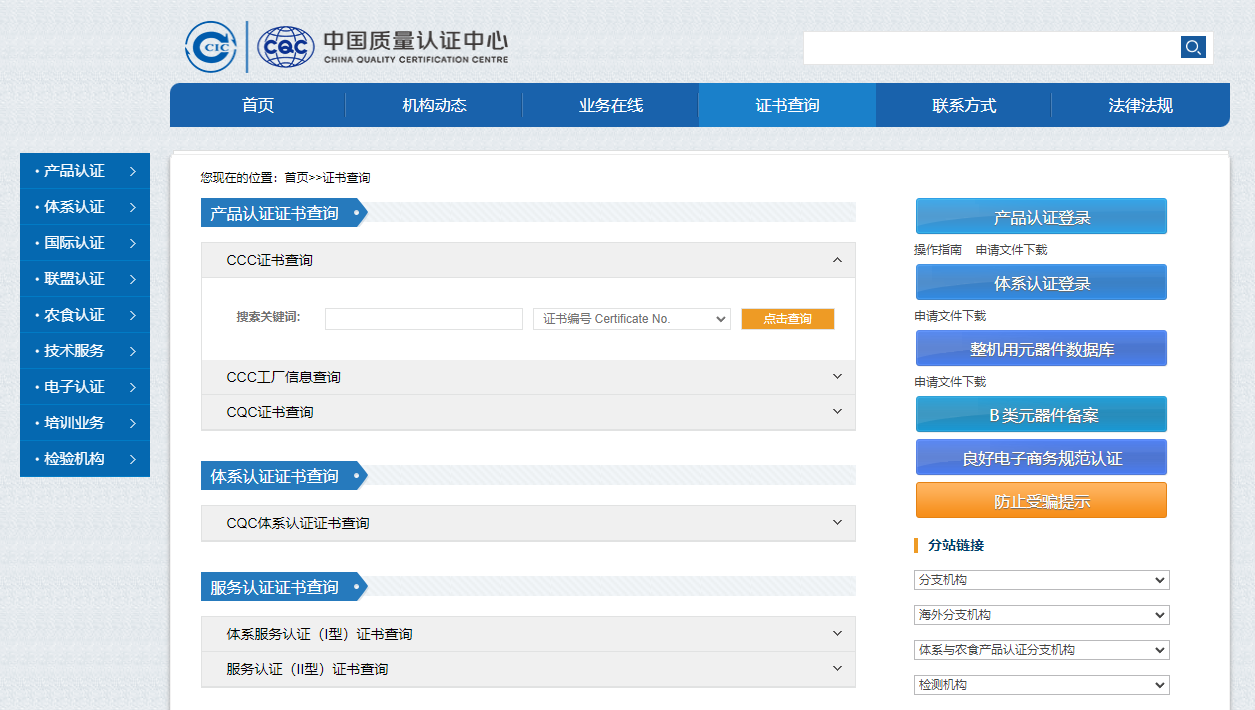The height and width of the screenshot is (710, 1255).
Task: Click the orange 防止受骗提示 button
Action: point(1041,500)
